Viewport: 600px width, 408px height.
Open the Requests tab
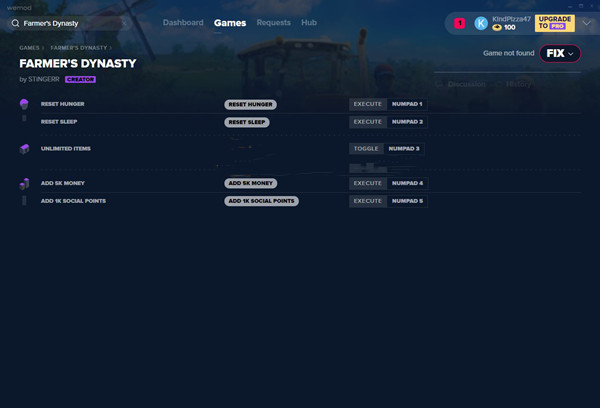pyautogui.click(x=274, y=23)
